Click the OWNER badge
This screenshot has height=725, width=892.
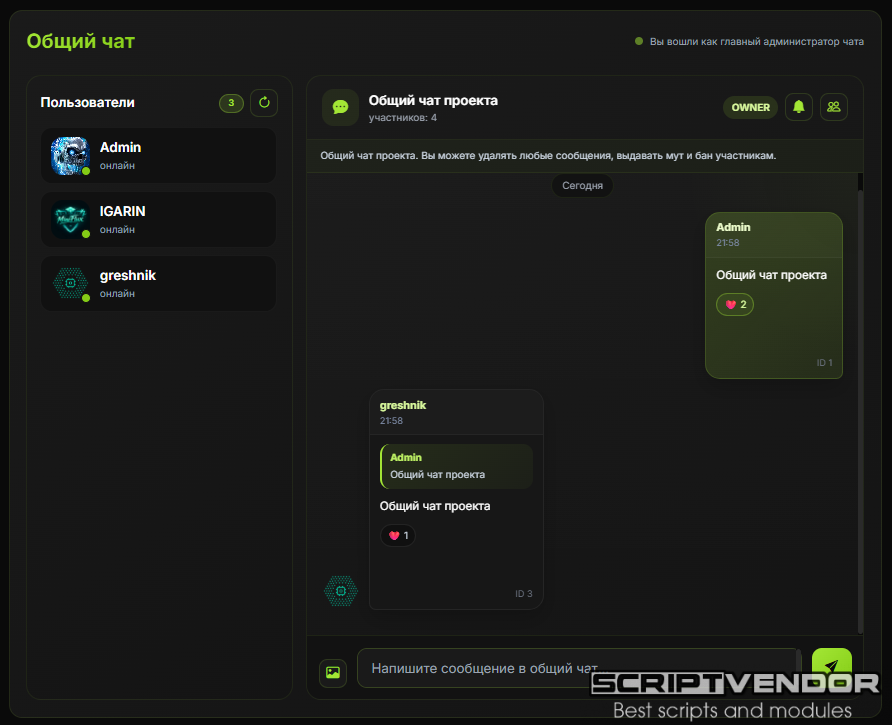tap(750, 107)
